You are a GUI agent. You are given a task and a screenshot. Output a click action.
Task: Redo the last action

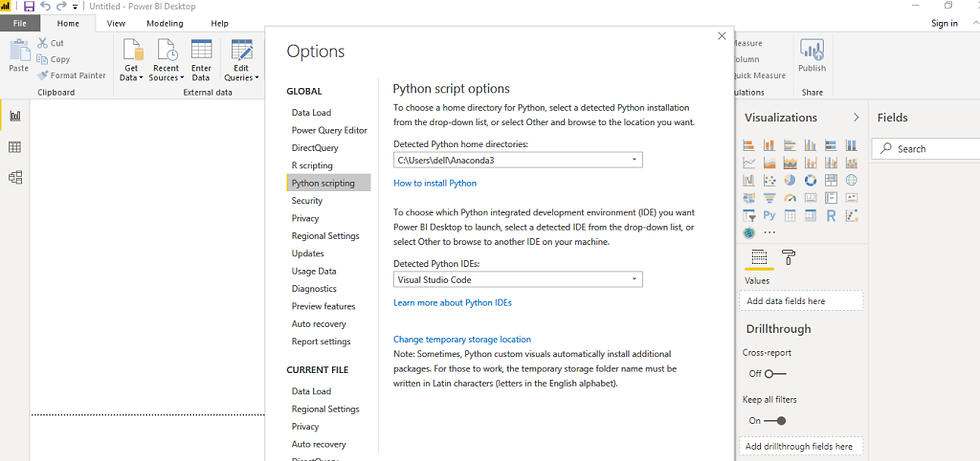click(x=61, y=6)
